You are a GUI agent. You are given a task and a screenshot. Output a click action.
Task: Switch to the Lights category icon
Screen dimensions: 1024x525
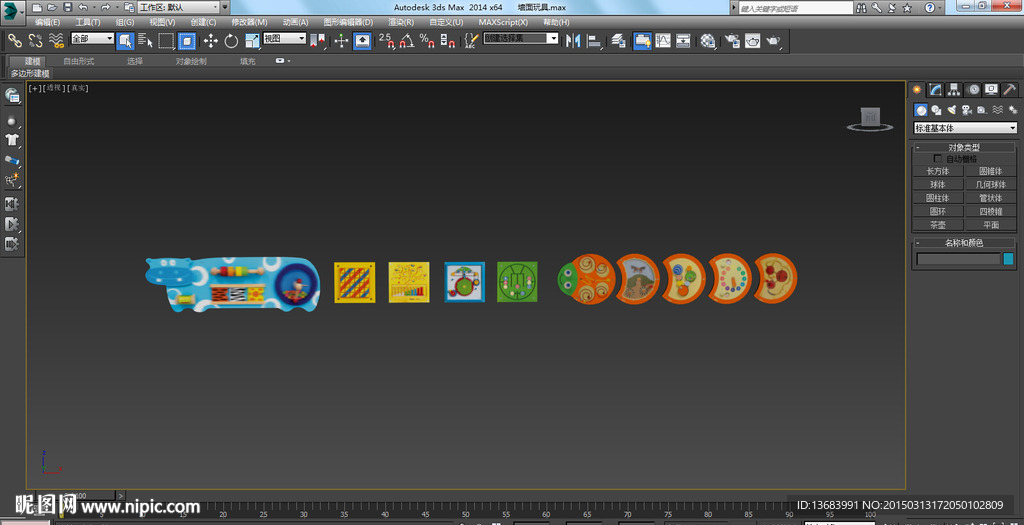coord(950,110)
